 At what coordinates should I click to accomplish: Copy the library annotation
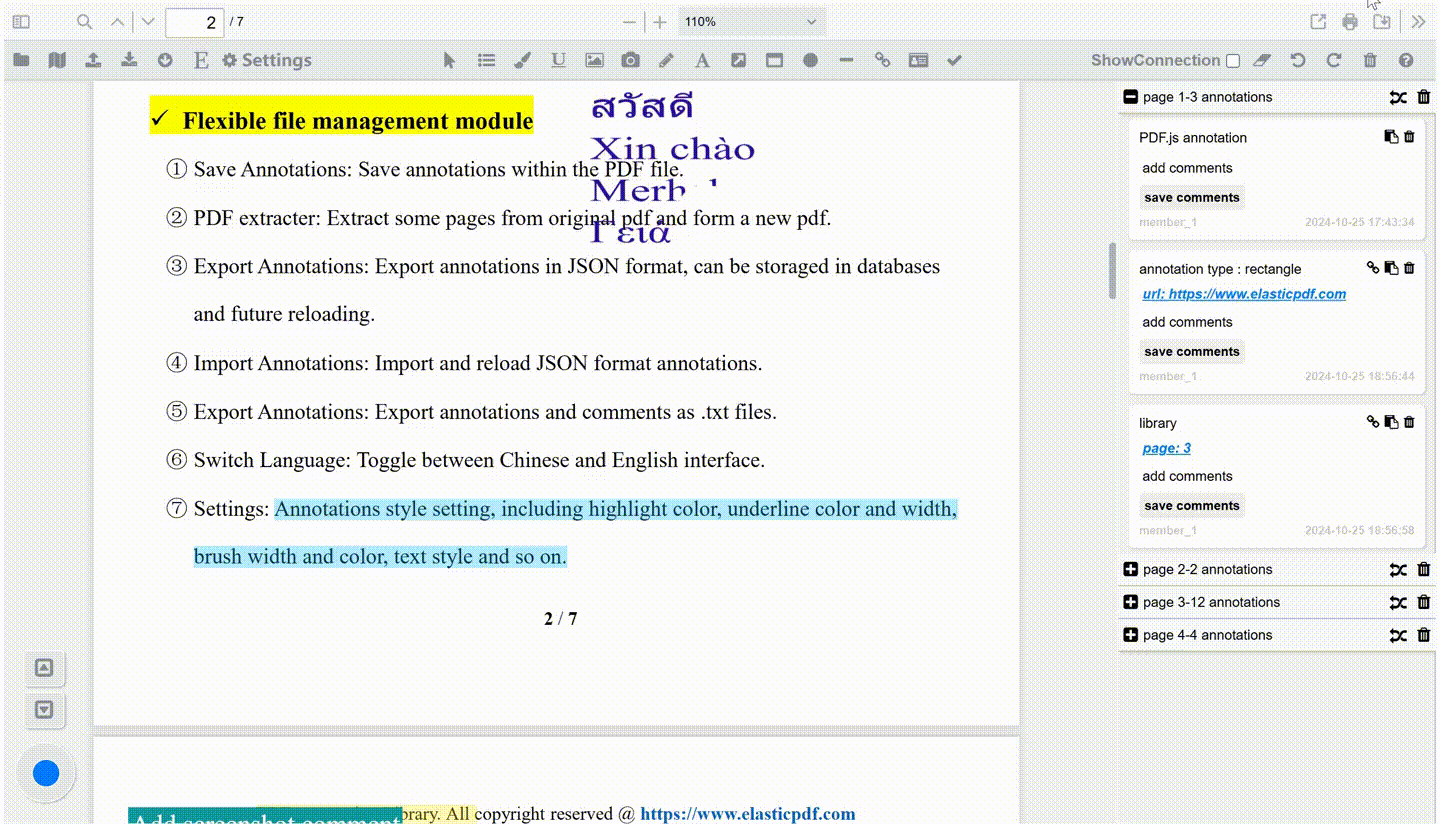1391,422
